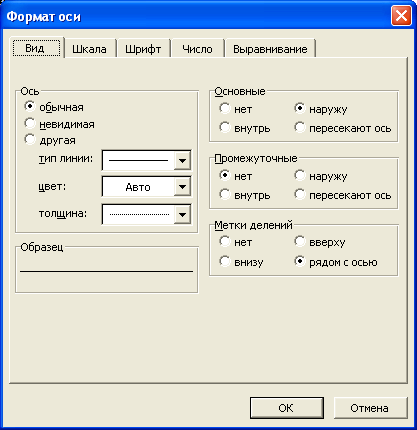Select the 'обычная' axis radio button
Image resolution: width=417 pixels, height=430 pixels.
coord(30,107)
